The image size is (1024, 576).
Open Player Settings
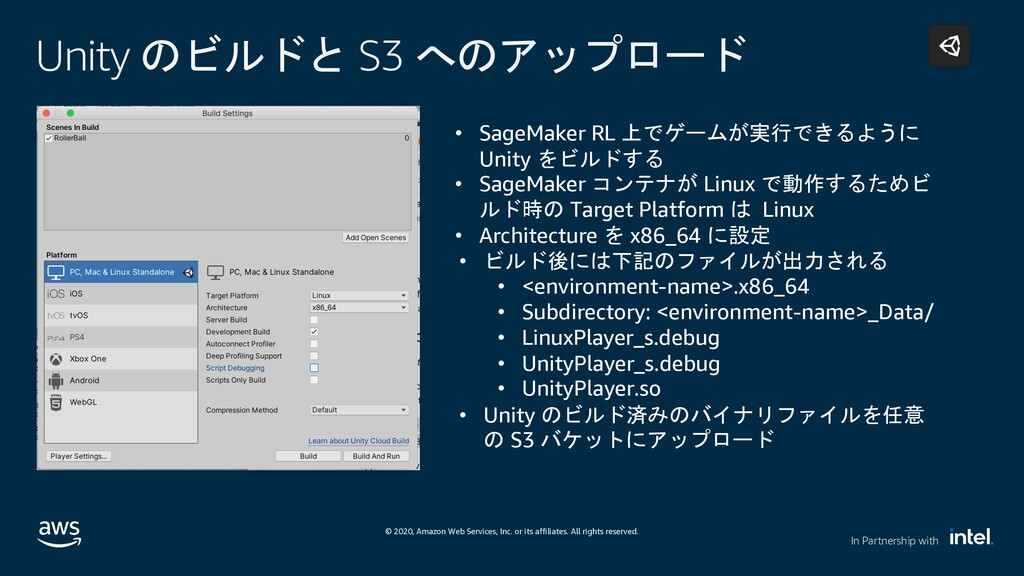[78, 456]
